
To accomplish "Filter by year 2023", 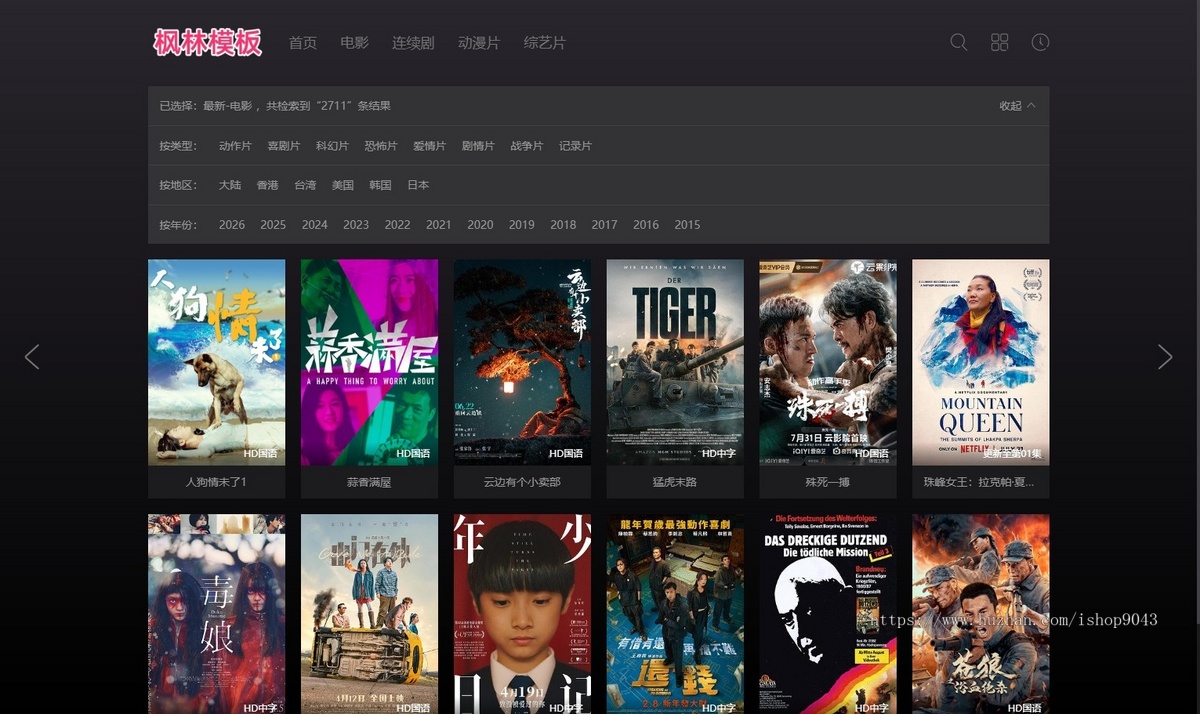I will (x=356, y=225).
